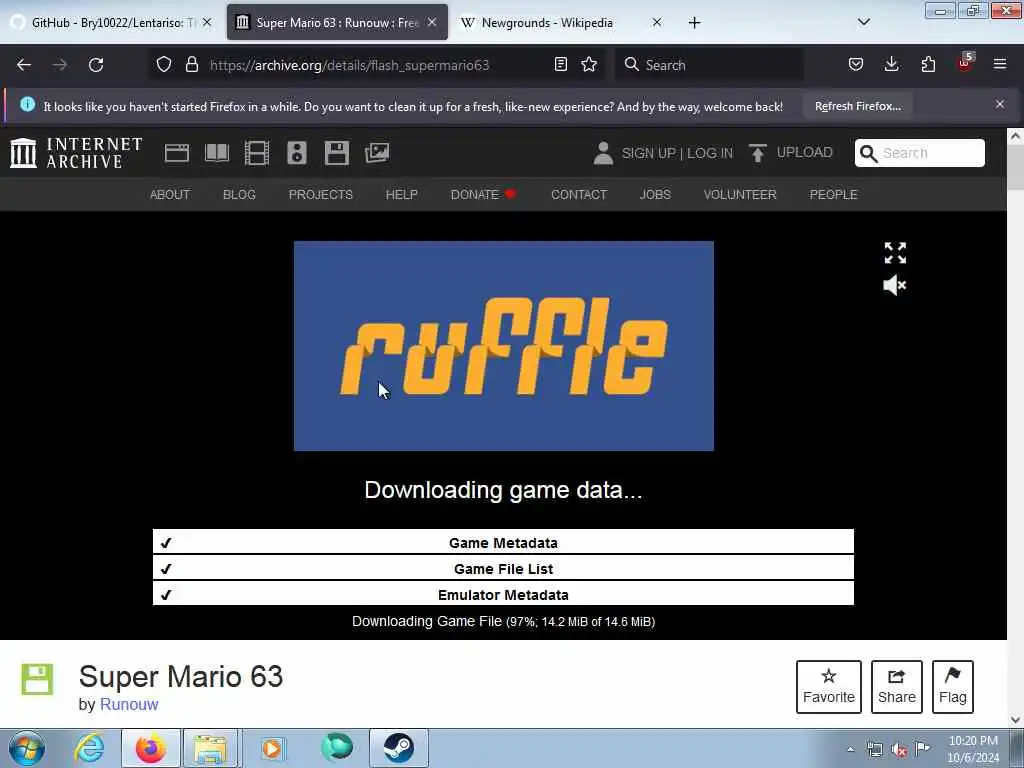Click the Internet Archive logo
This screenshot has height=768, width=1024.
point(76,153)
